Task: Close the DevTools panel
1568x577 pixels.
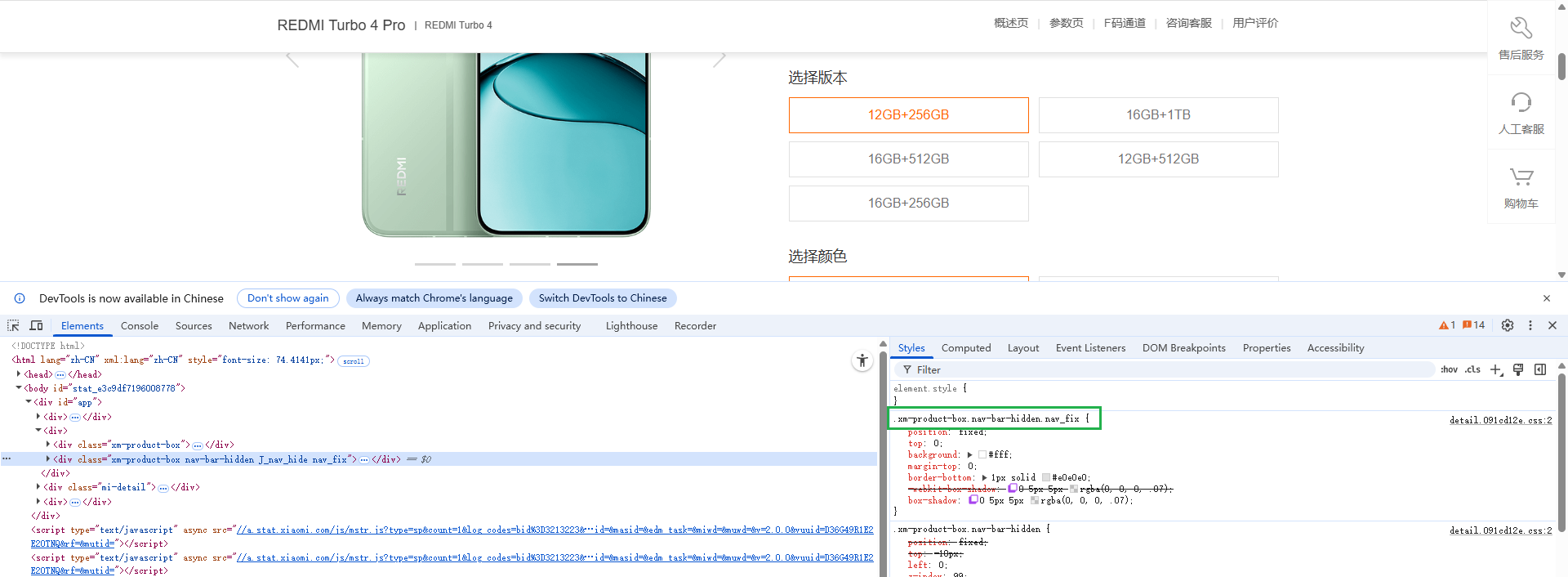Action: [1552, 325]
